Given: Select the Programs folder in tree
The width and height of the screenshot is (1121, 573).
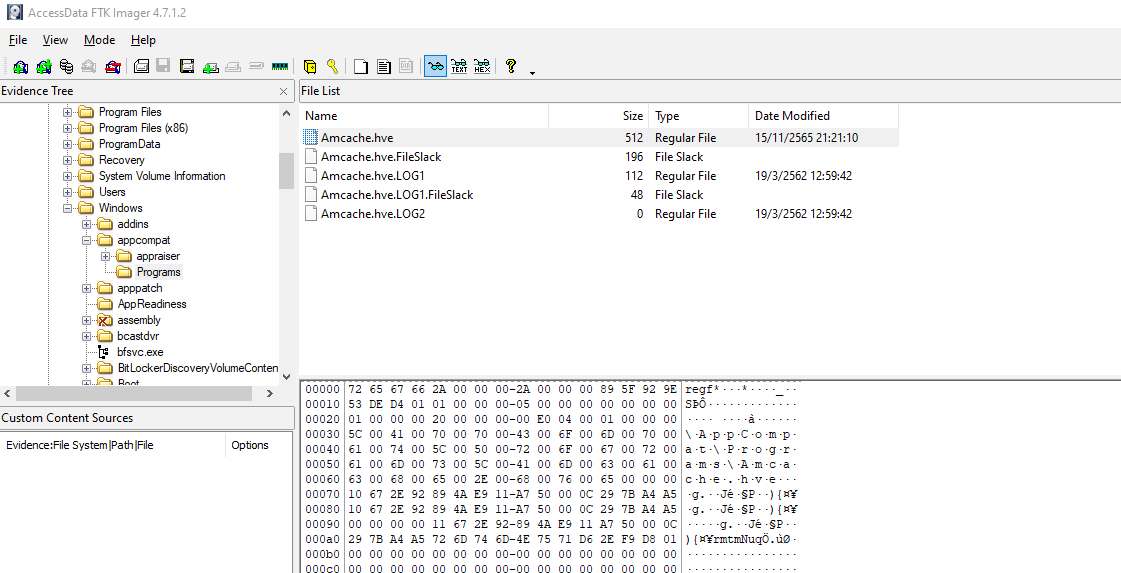Looking at the screenshot, I should click(159, 272).
